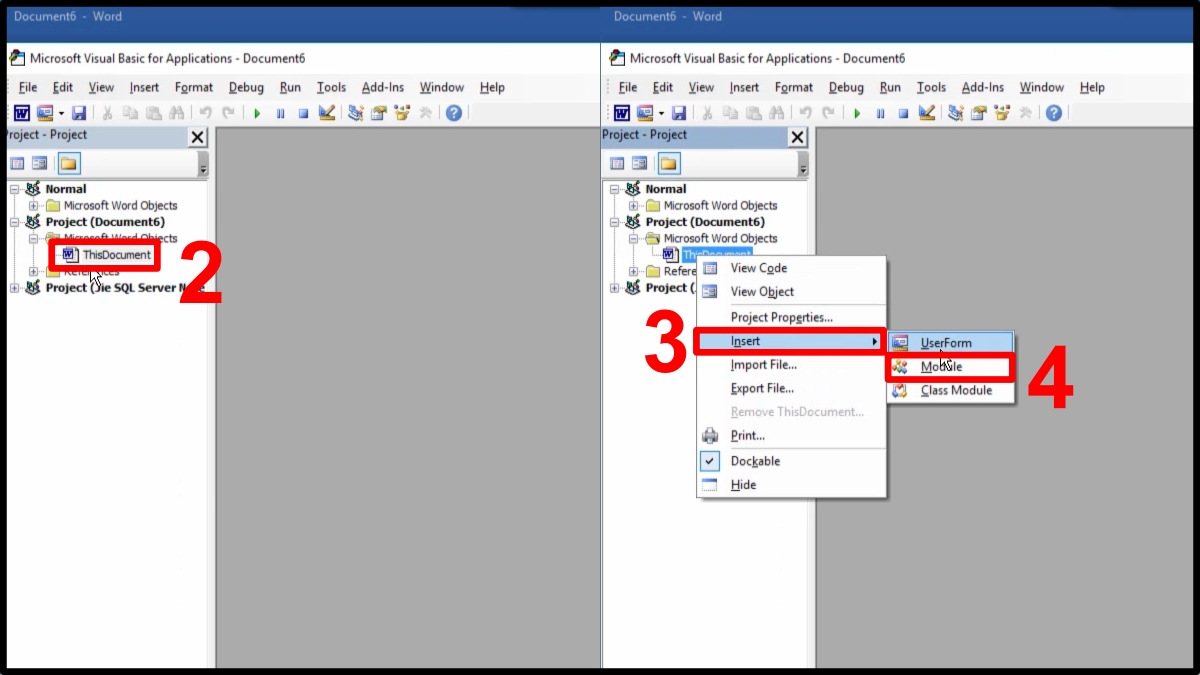Click Break pause icon in left window toolbar
1200x675 pixels.
click(280, 113)
